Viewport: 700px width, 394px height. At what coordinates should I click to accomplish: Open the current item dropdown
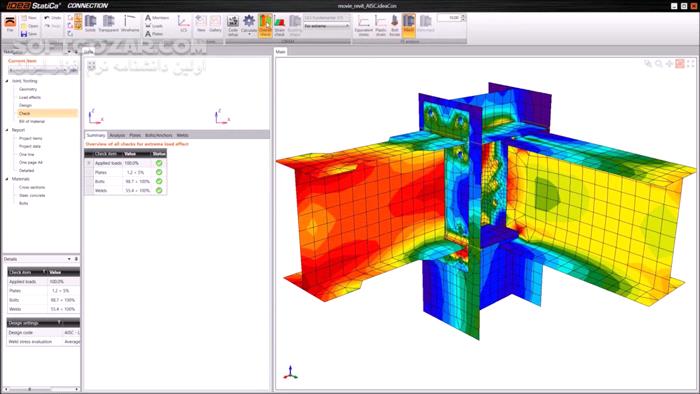coord(39,70)
